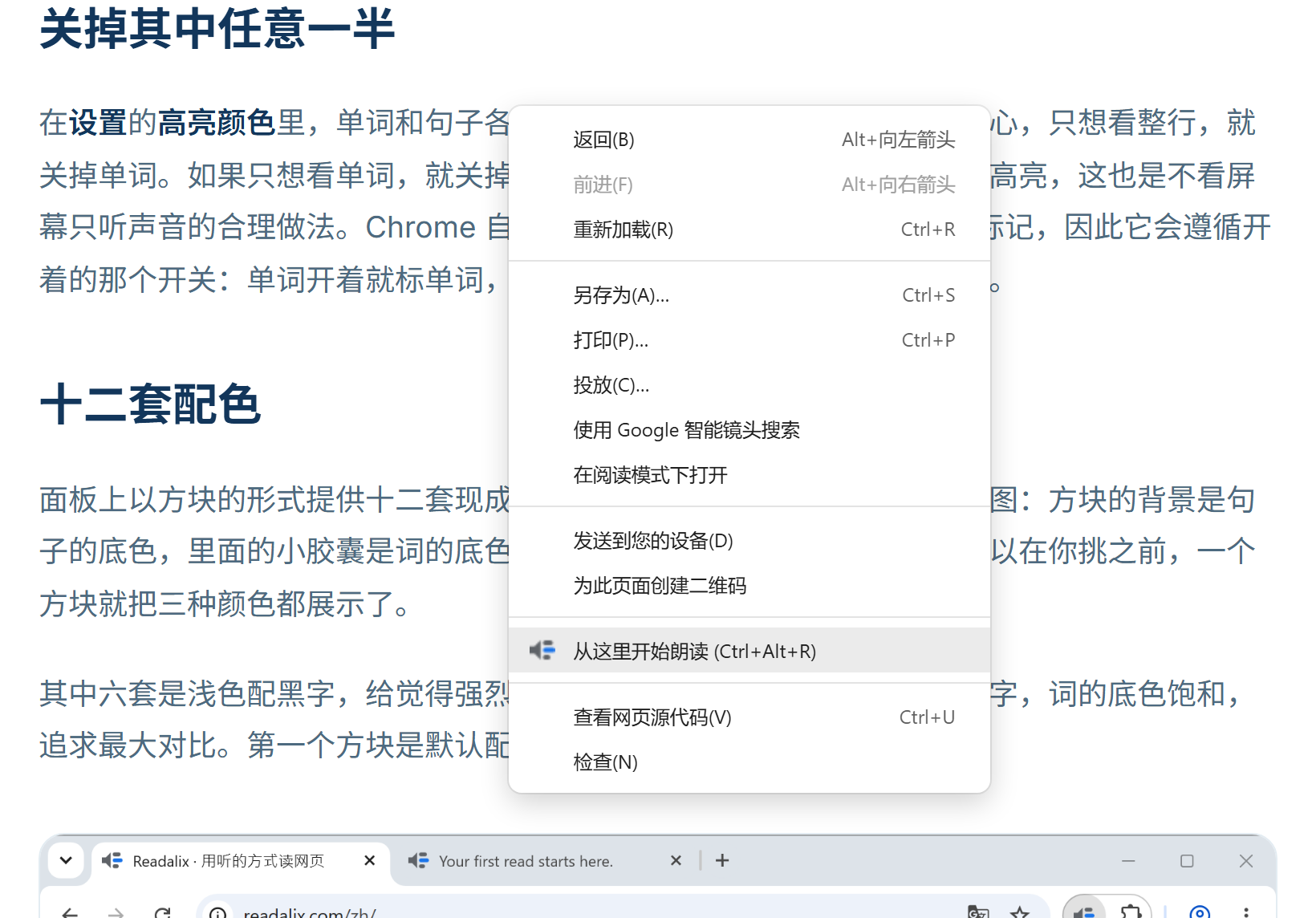Choose 发送到您的设备(D)
This screenshot has width=1316, height=918.
[749, 541]
